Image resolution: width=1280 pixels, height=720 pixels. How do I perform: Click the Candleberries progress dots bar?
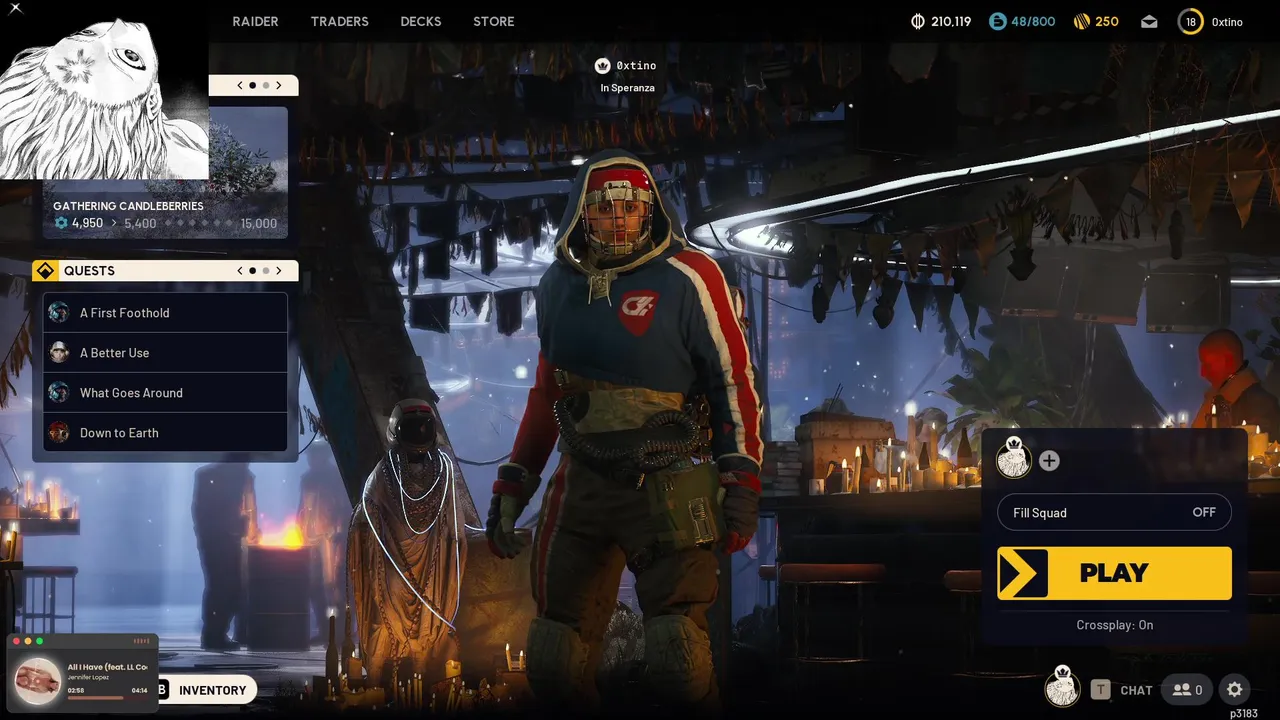(198, 223)
